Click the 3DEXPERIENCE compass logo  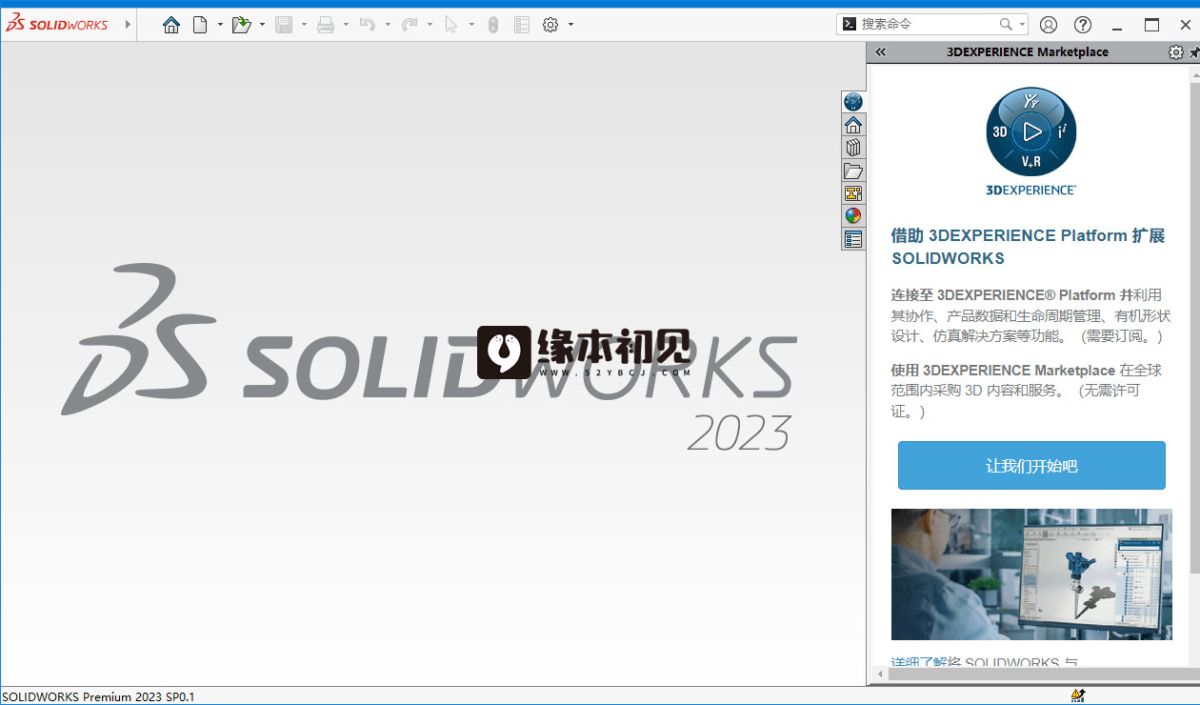(x=1031, y=131)
